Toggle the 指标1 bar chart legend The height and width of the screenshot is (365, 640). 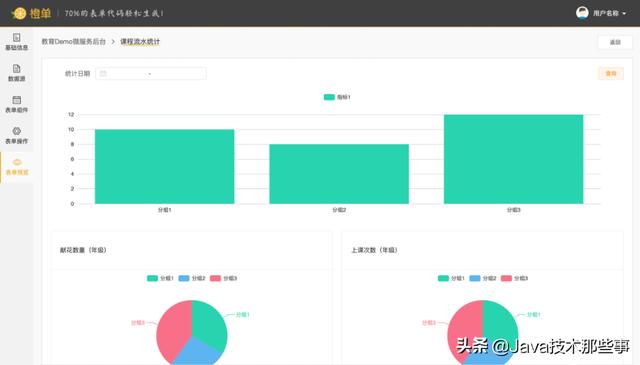(337, 97)
